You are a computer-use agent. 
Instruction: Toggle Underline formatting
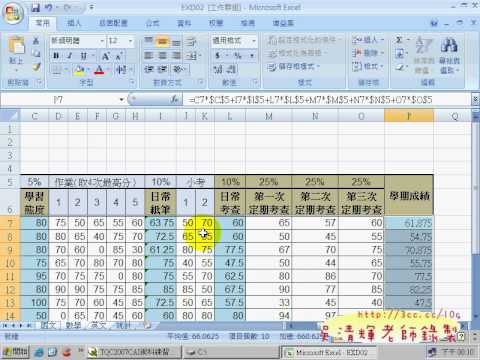[x=83, y=56]
